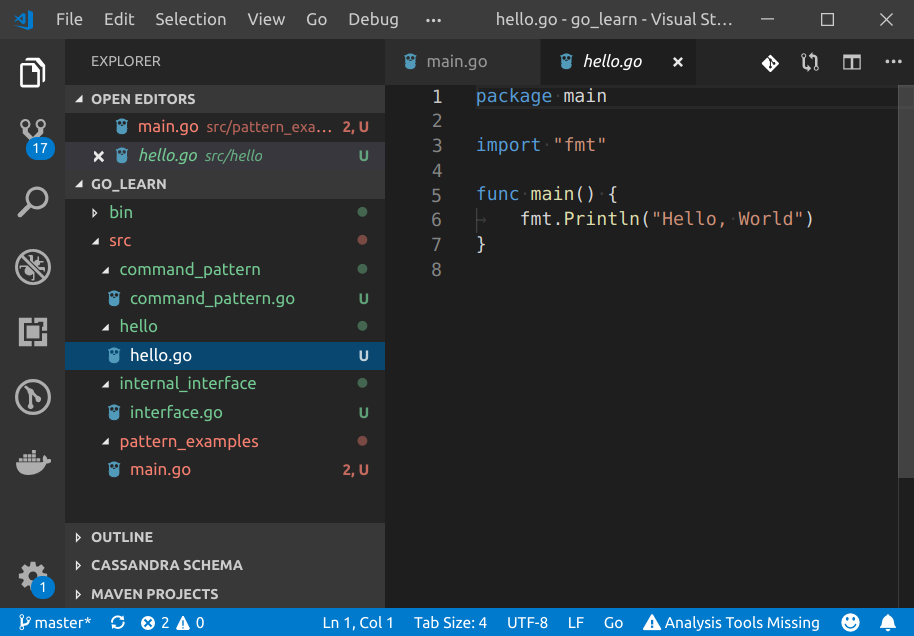Open the Search view in the activity bar

point(32,201)
